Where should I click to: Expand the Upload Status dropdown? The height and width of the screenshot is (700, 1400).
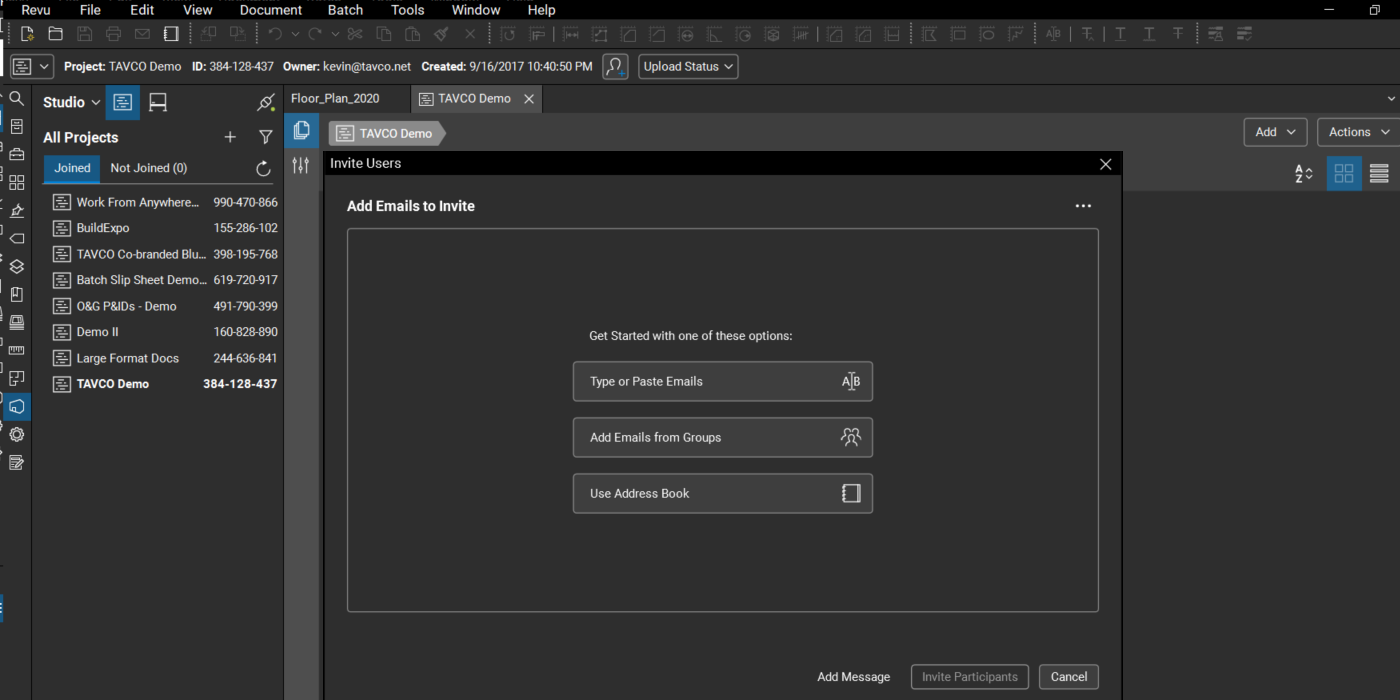(688, 67)
